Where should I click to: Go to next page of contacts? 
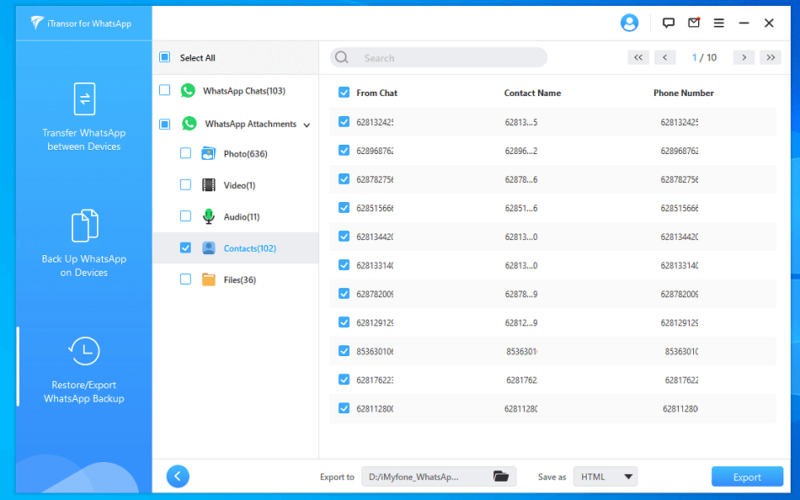(744, 58)
